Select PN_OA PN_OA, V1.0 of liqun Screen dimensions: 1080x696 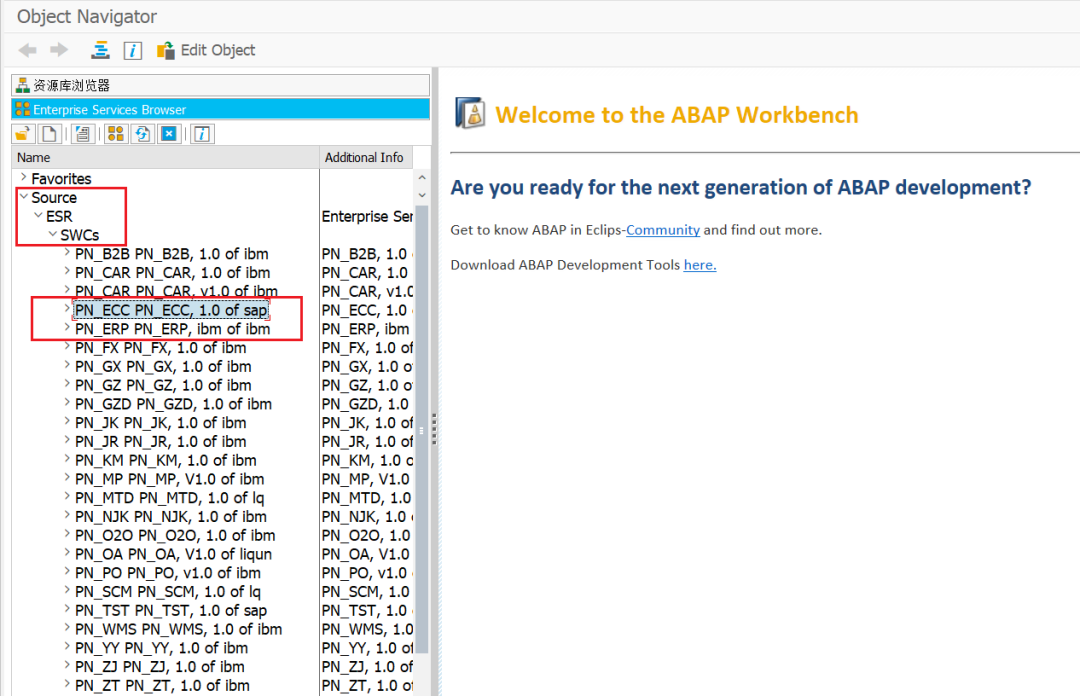[173, 554]
